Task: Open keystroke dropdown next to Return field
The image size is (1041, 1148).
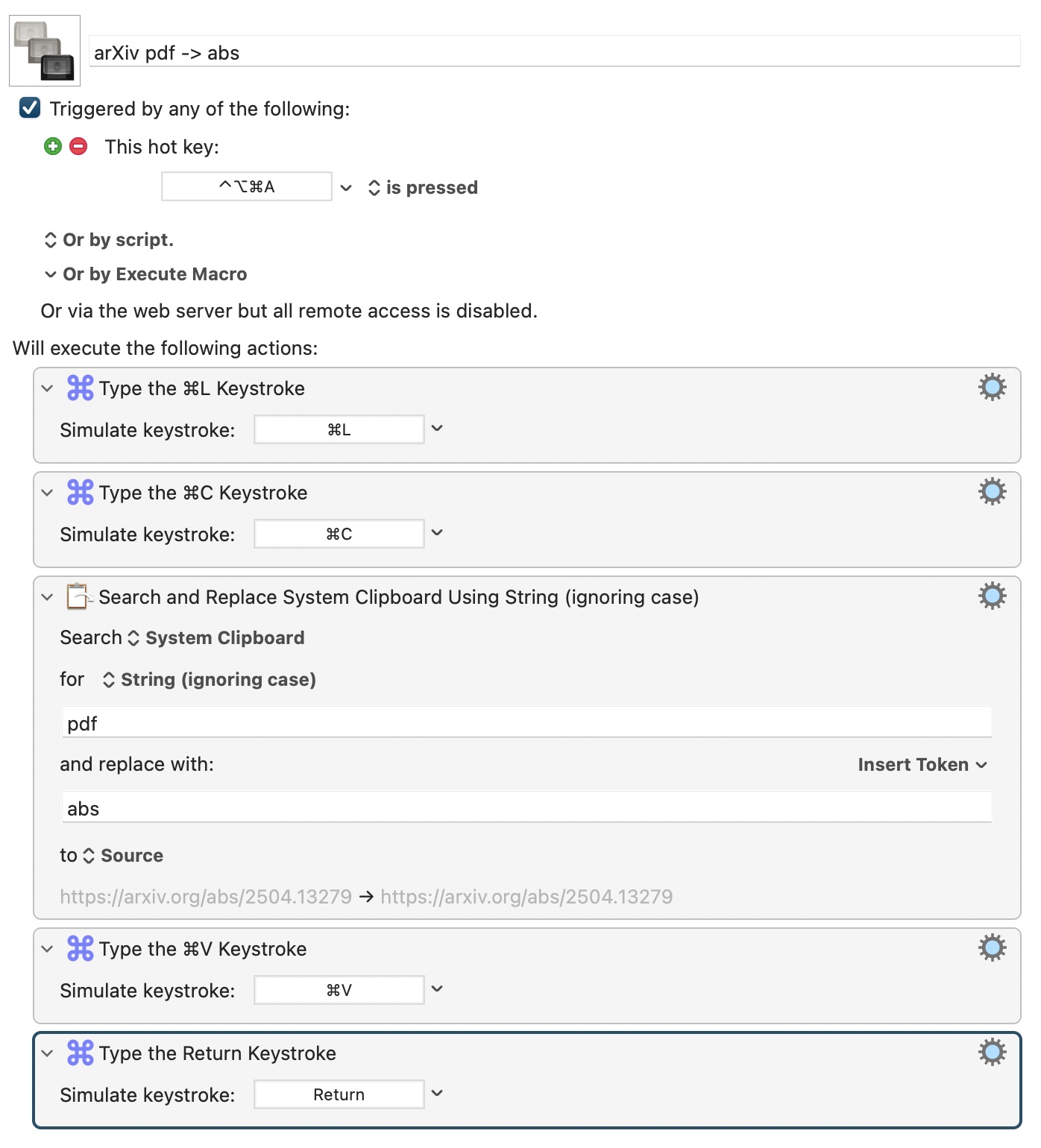Action: [x=438, y=1094]
